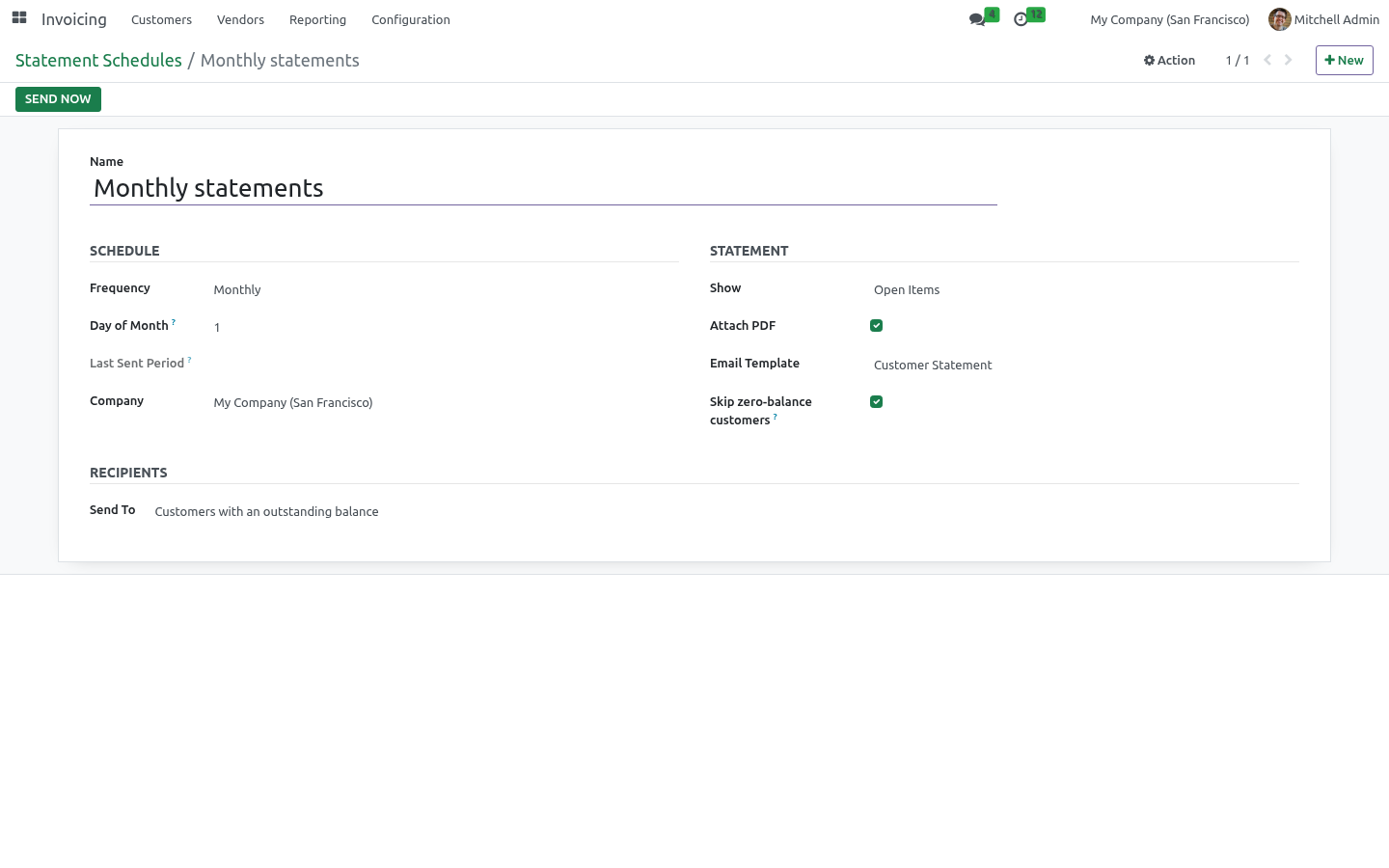Click the SCHEDULE section heading
This screenshot has width=1389, height=868.
124,251
